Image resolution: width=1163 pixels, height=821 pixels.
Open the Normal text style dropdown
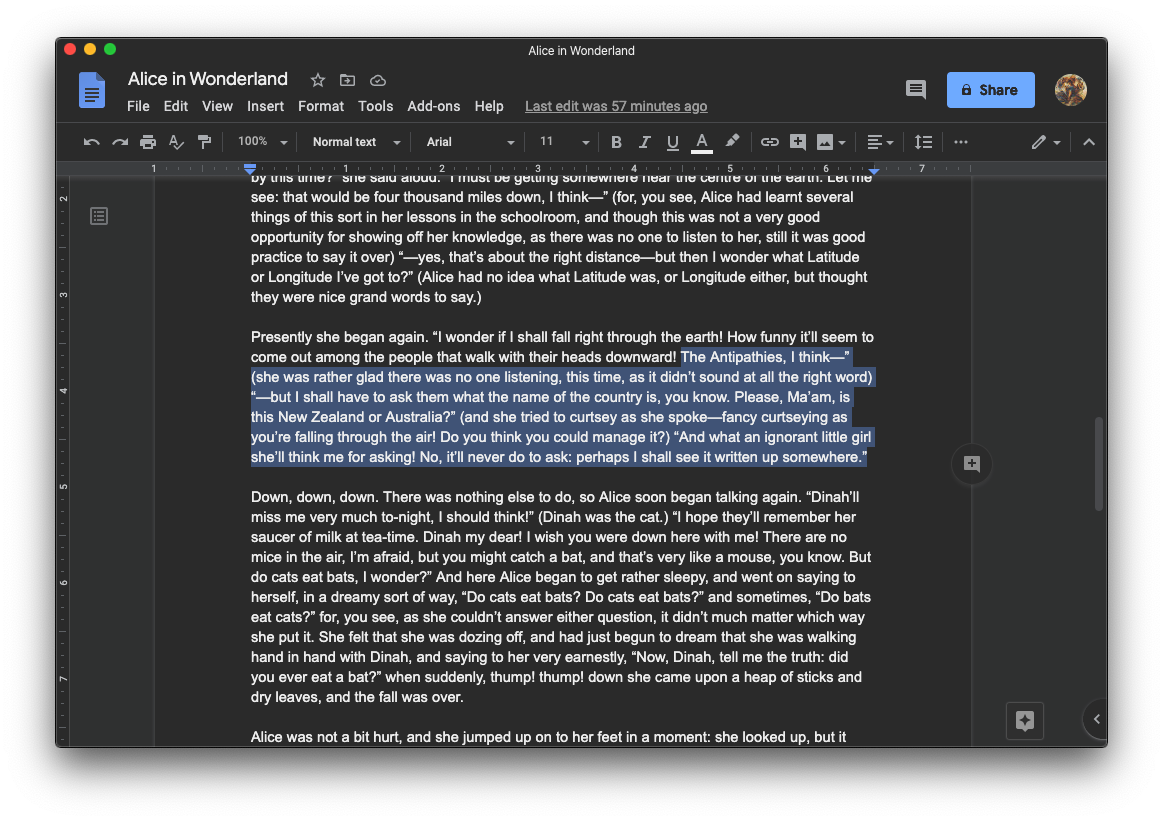[x=356, y=142]
